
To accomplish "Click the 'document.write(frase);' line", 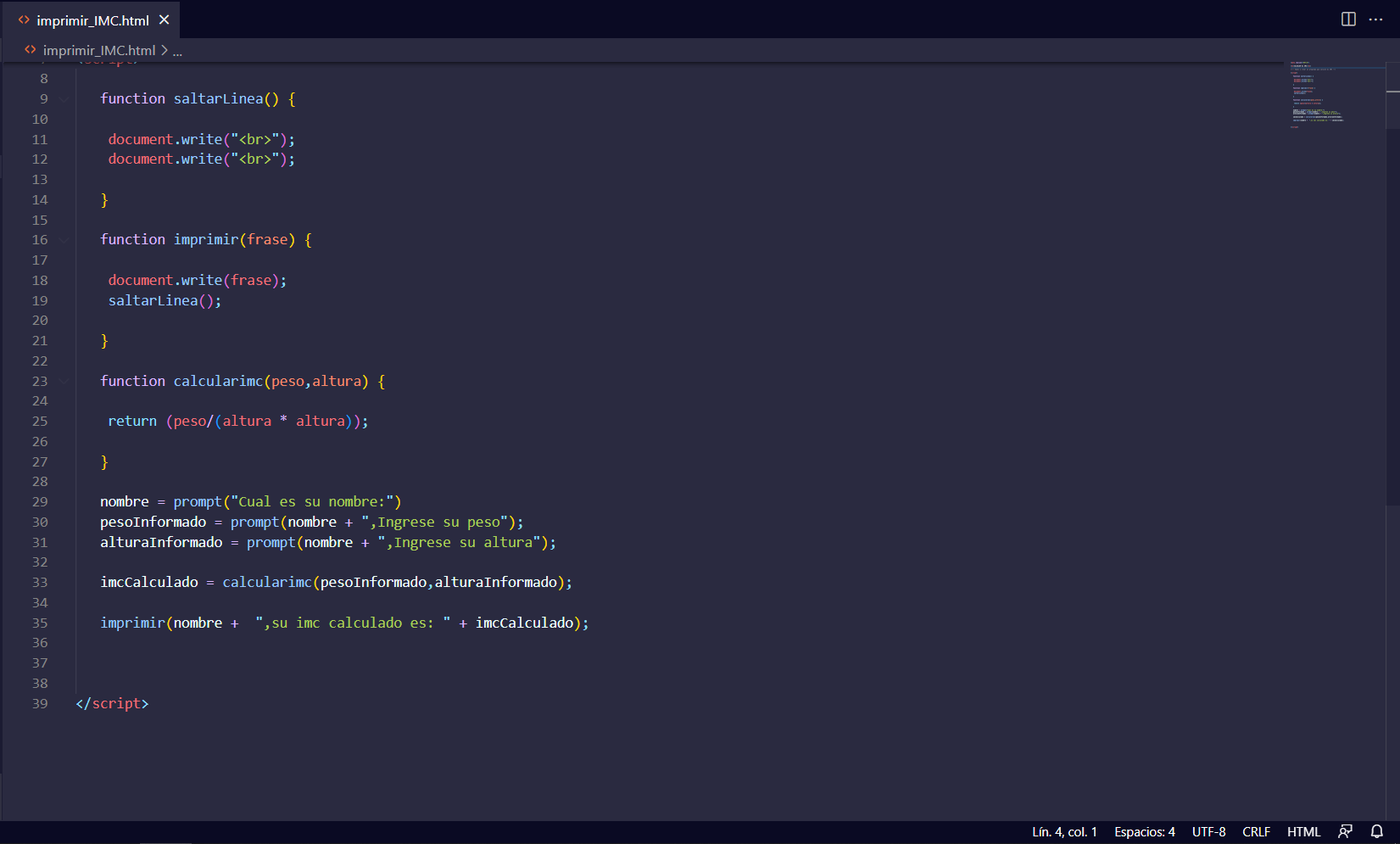I will click(x=198, y=281).
